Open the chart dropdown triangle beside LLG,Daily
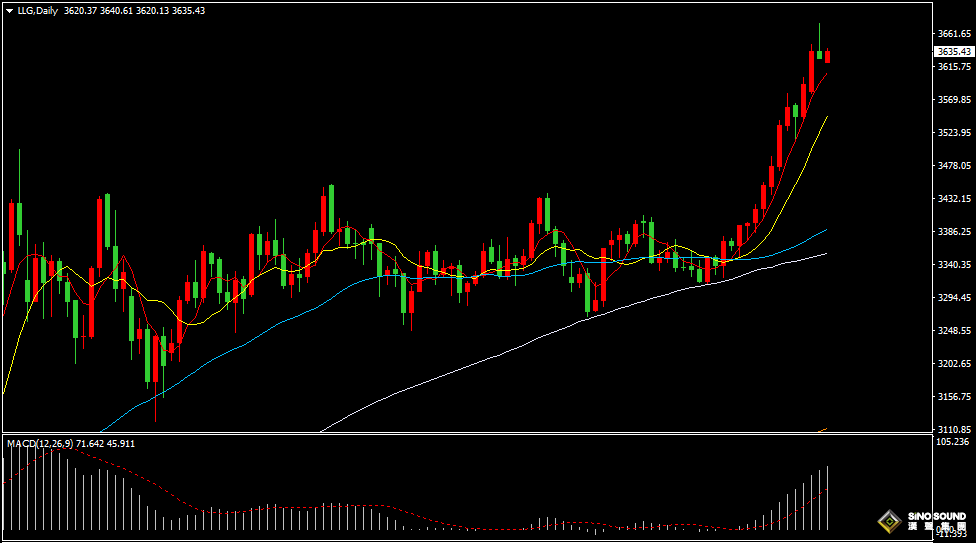This screenshot has height=543, width=976. coord(9,11)
